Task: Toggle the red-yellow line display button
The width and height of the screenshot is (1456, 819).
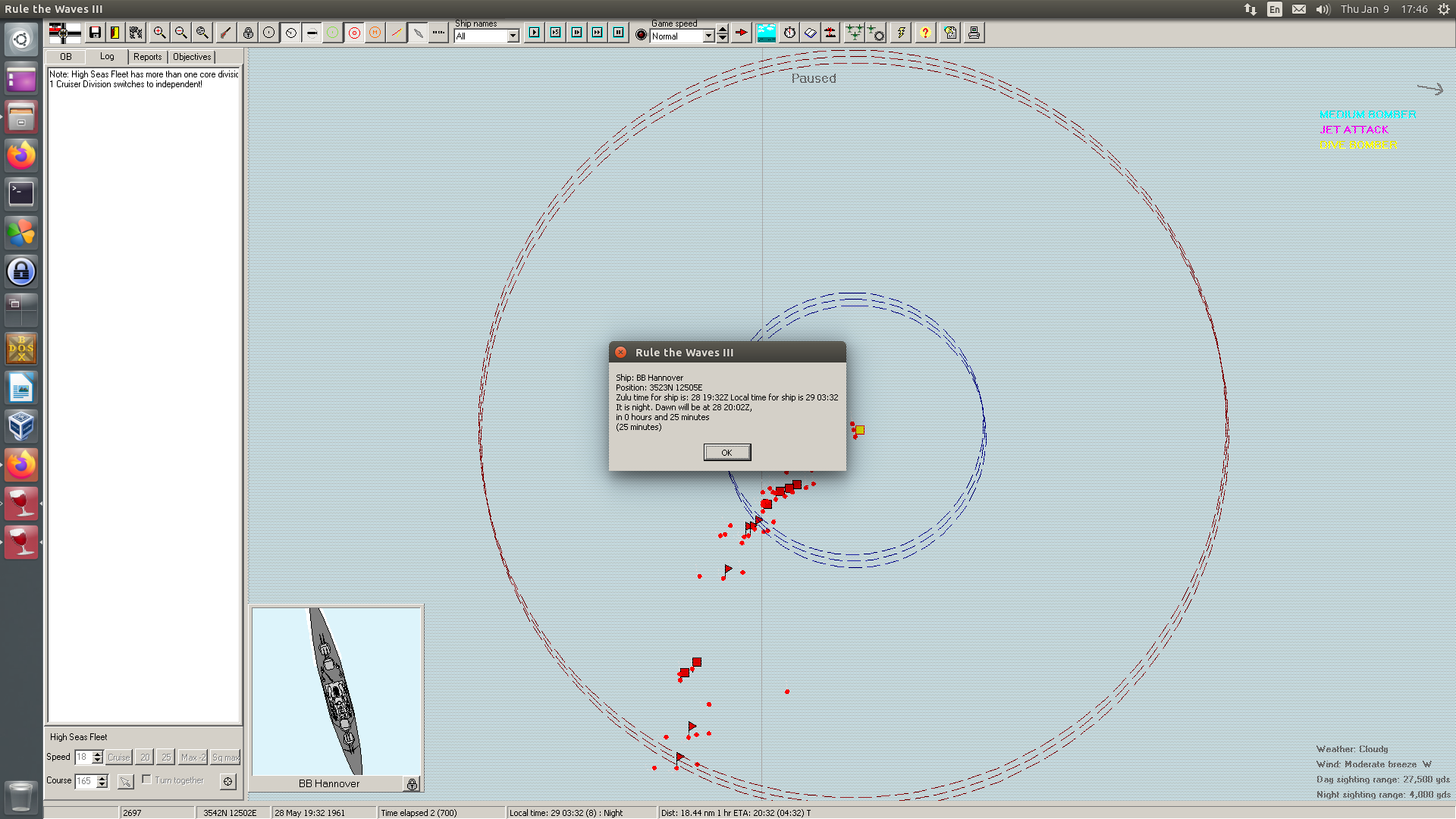Action: click(x=397, y=33)
